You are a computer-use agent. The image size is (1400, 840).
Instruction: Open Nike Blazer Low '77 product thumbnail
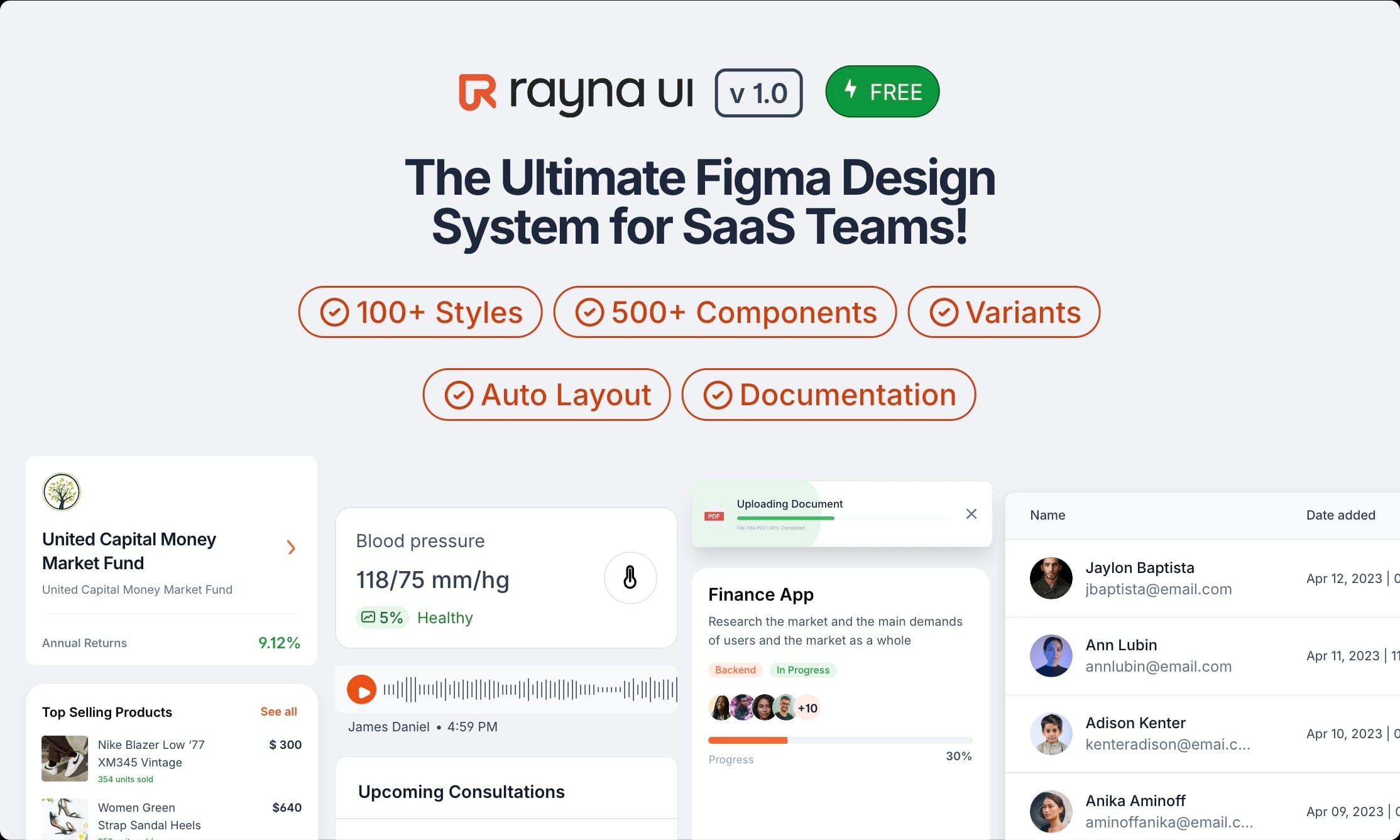click(x=65, y=758)
